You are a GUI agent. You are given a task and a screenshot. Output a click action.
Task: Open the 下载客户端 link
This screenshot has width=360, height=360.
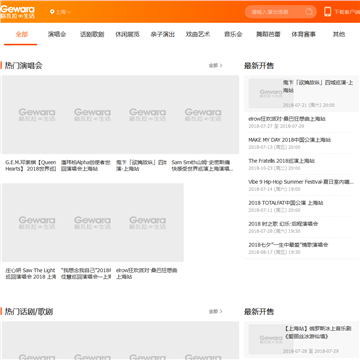347,12
